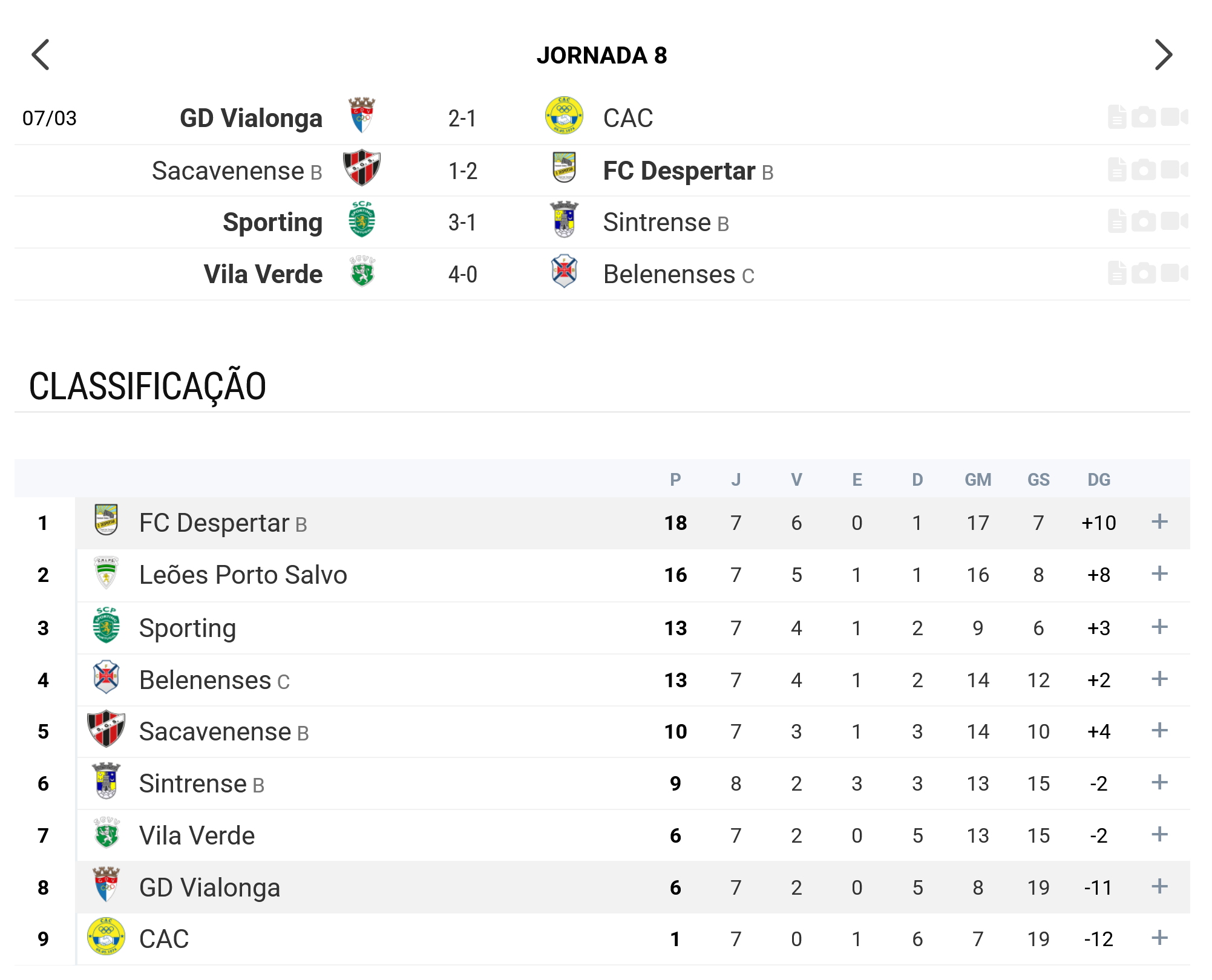Click the GD Vialonga crest in match list
Screen dimensions: 1212x980
pos(362,116)
